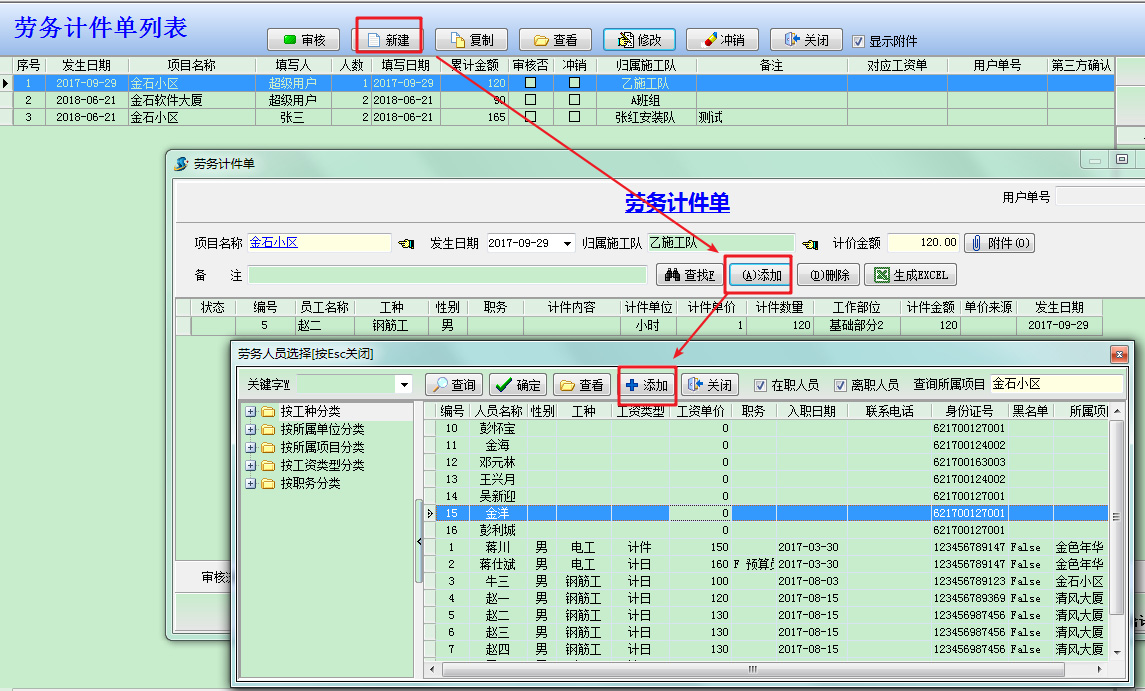Click the vertical scrollbar down arrow in personnel list
Screen dimensions: 1145x691
pyautogui.click(x=1116, y=652)
